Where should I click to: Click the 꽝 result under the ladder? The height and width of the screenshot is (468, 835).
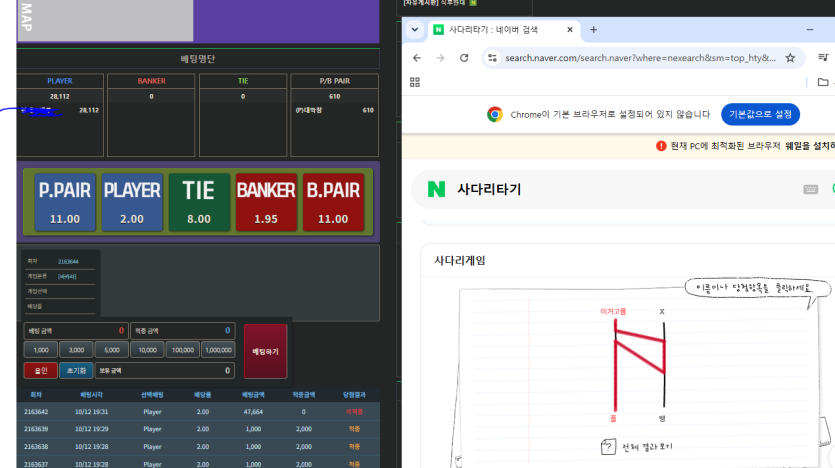[x=662, y=419]
